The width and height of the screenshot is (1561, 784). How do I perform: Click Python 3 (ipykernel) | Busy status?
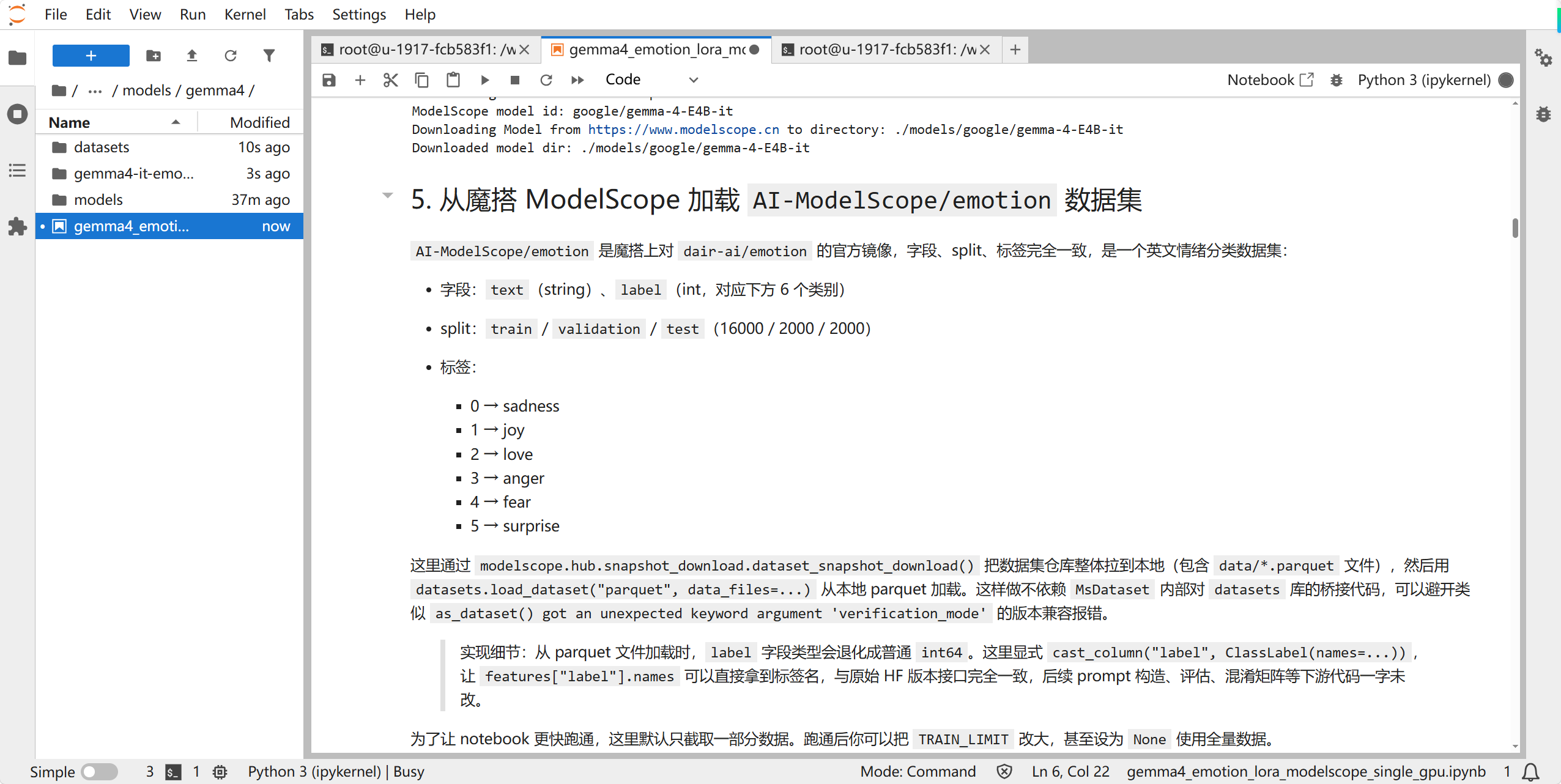point(336,772)
